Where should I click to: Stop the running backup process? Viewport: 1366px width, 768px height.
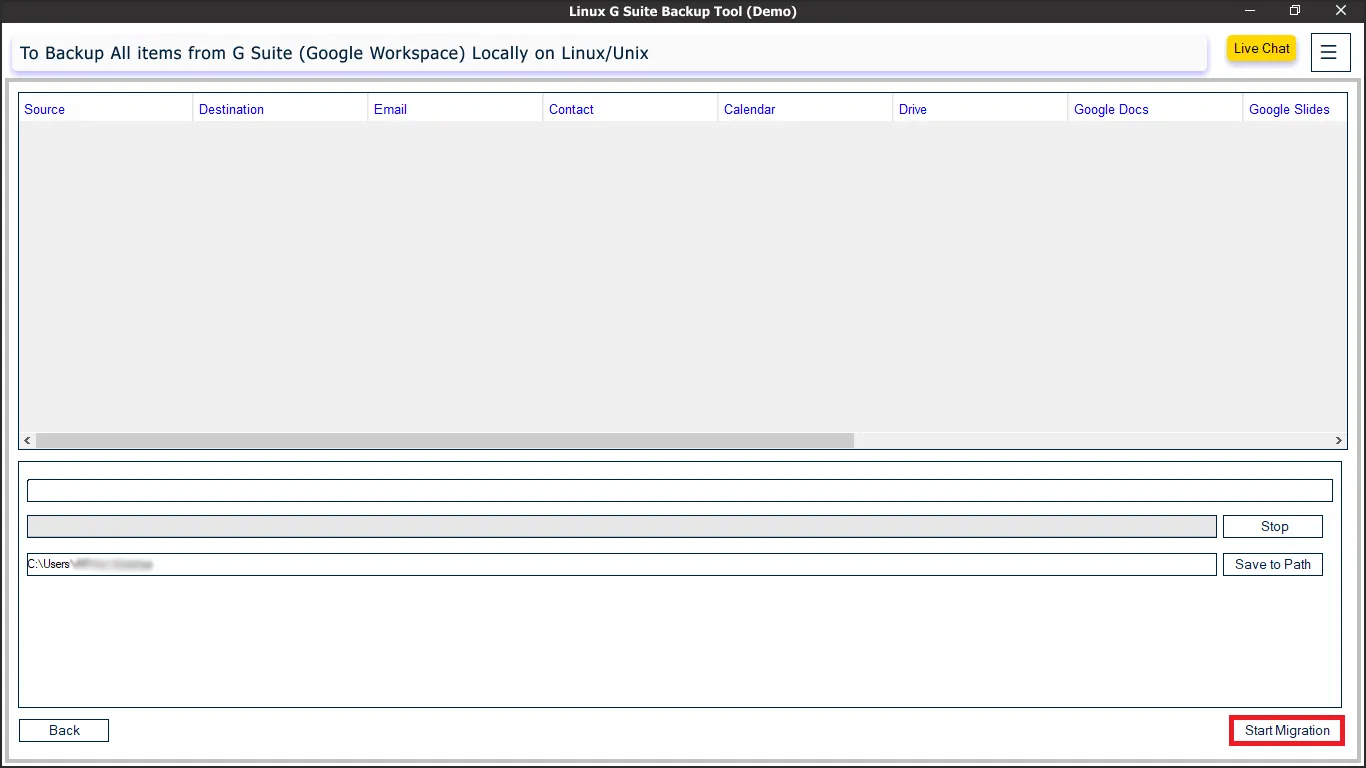[1273, 527]
